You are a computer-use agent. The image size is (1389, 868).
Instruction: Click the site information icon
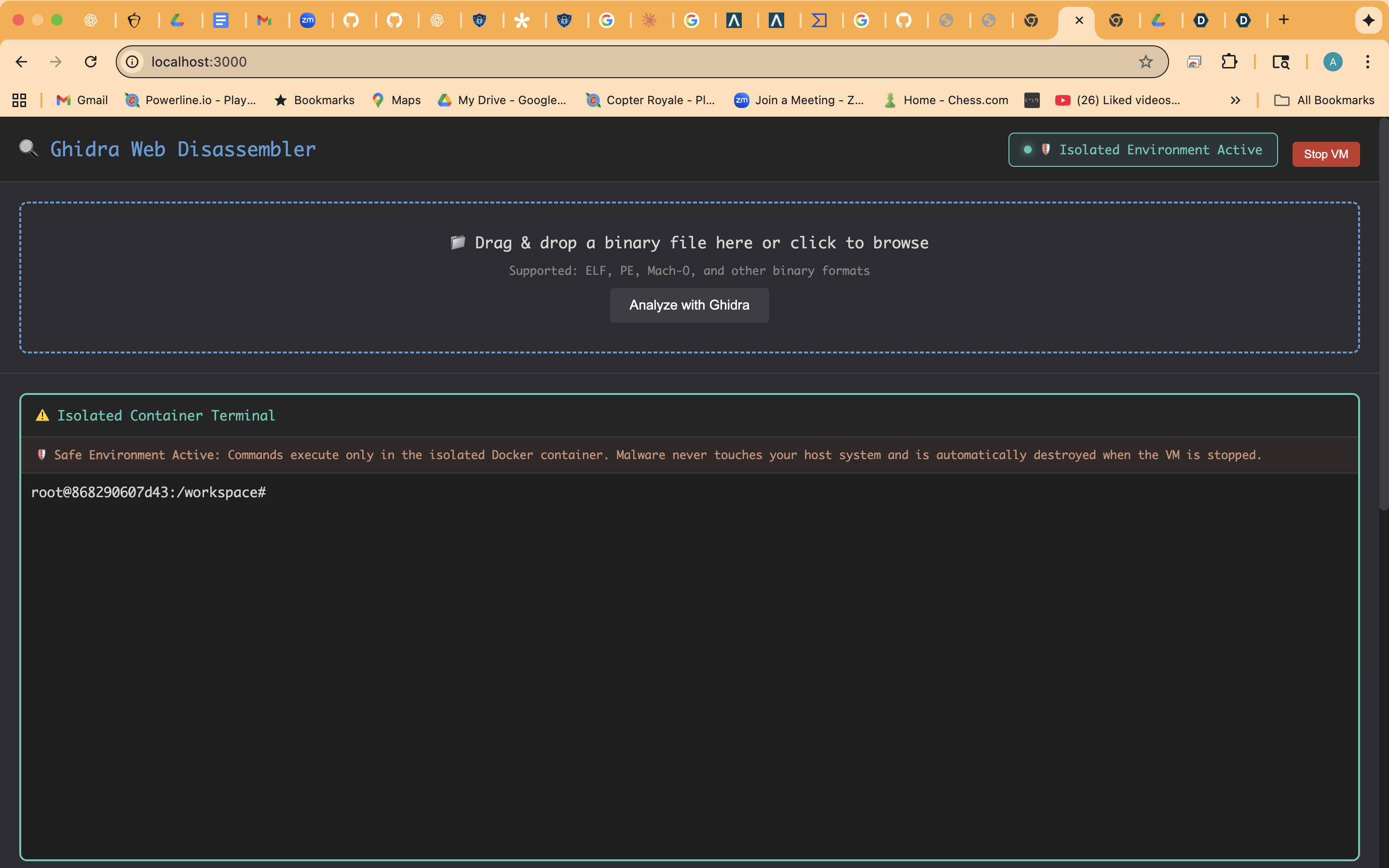coord(133,61)
